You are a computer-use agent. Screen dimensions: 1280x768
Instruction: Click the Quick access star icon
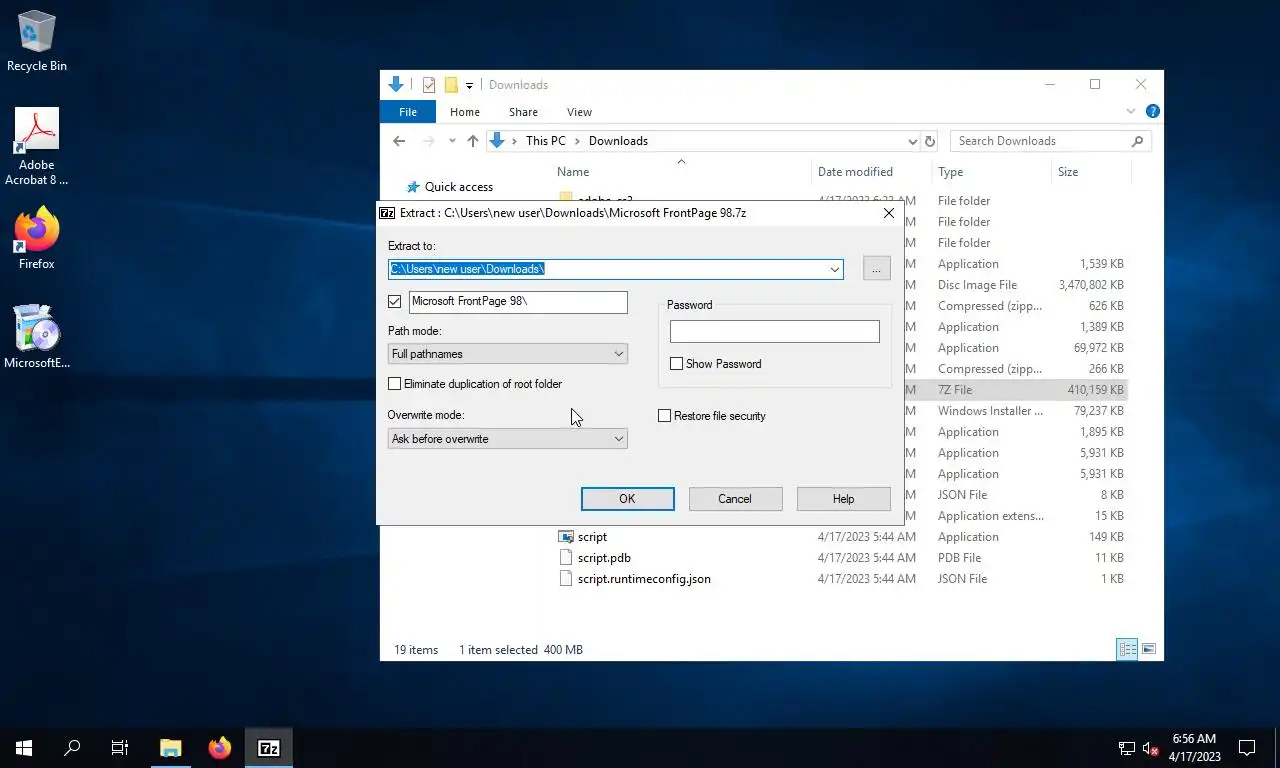click(411, 187)
